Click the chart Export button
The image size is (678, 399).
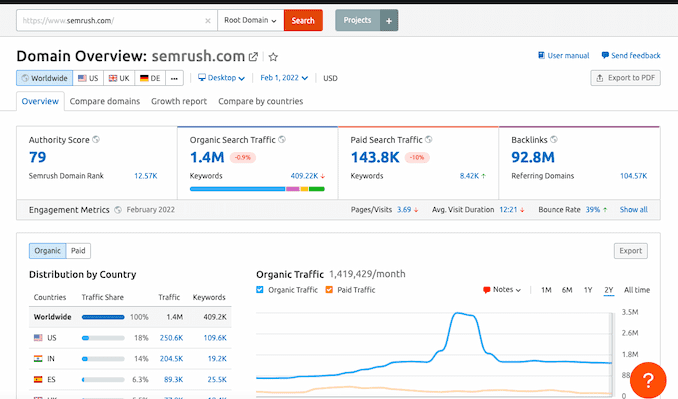point(630,251)
